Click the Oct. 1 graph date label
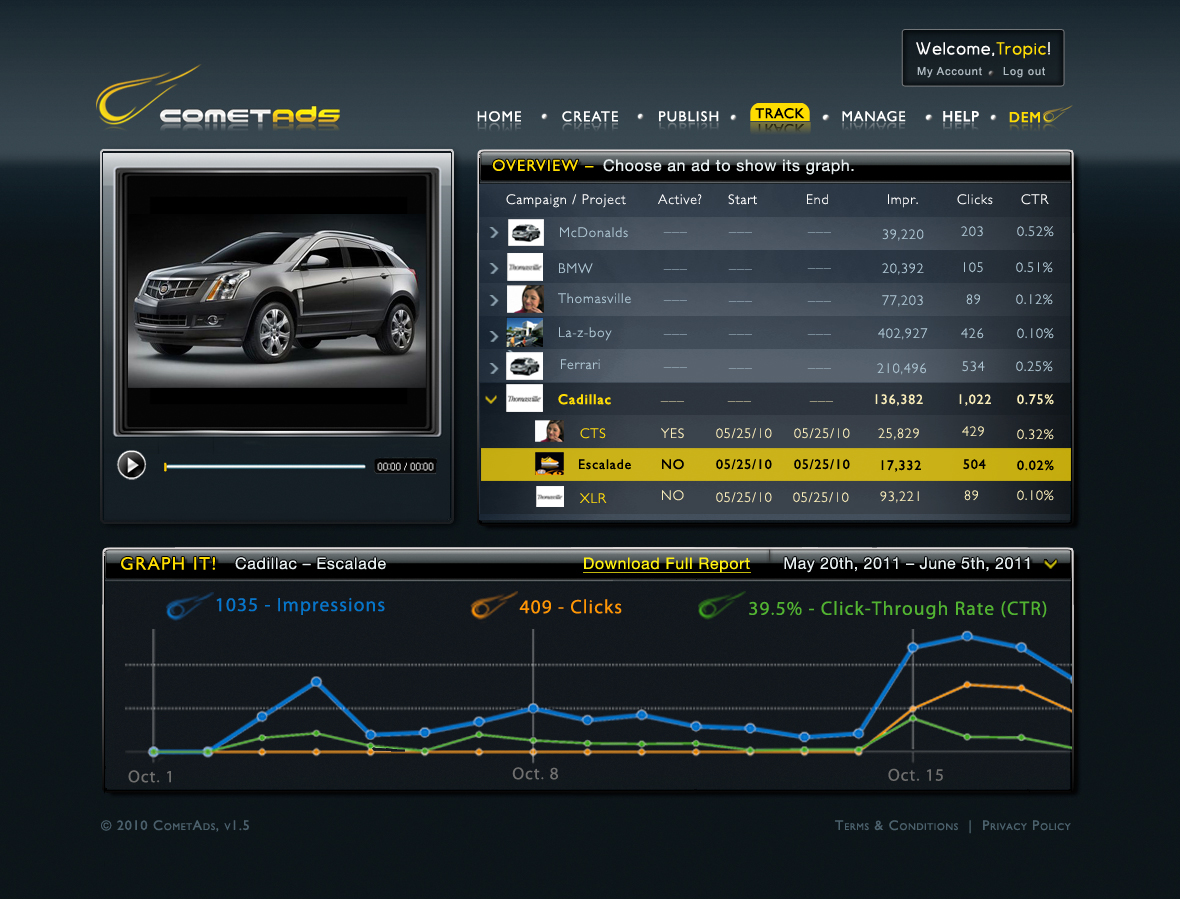Image resolution: width=1180 pixels, height=900 pixels. click(x=151, y=777)
